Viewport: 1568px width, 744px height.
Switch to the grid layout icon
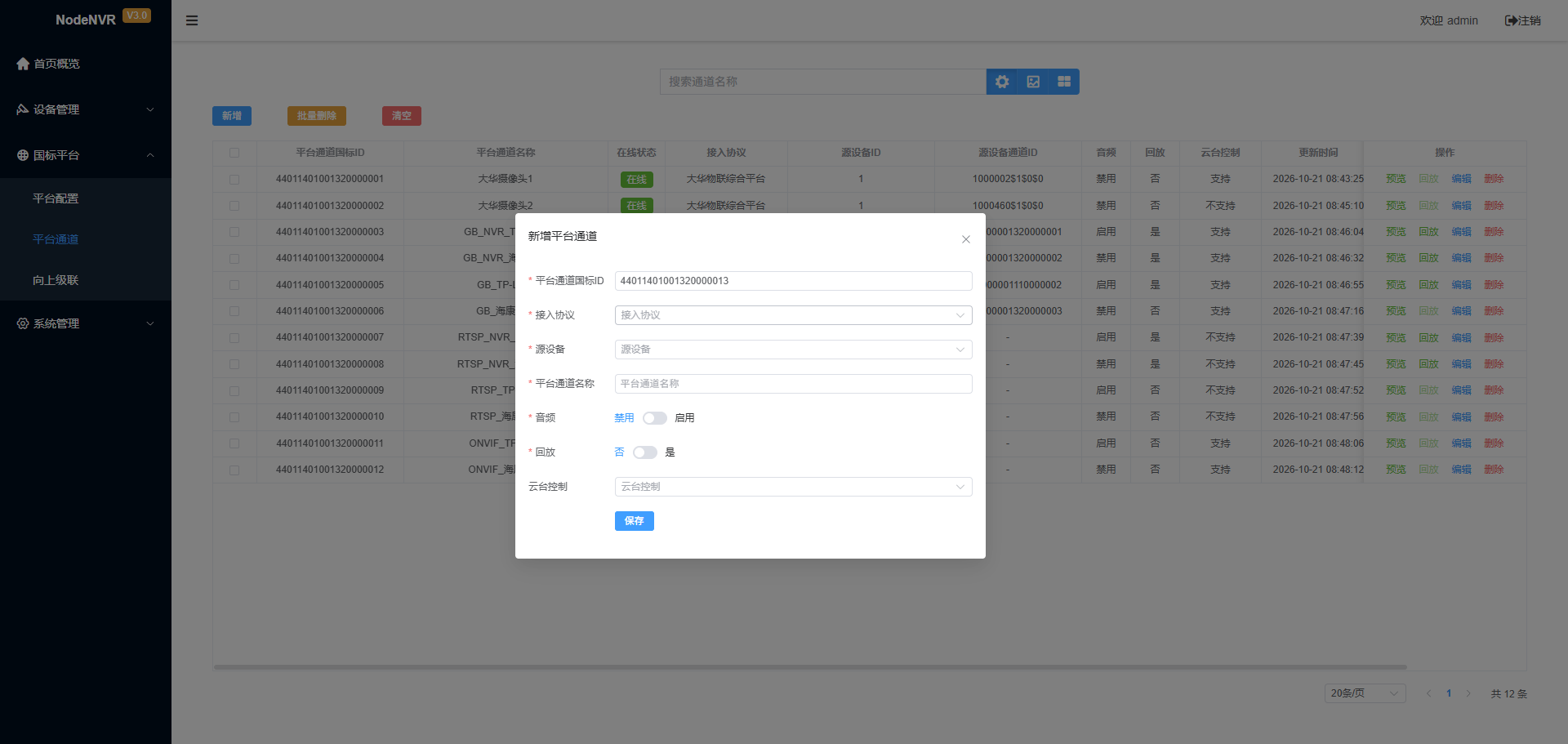pos(1064,82)
